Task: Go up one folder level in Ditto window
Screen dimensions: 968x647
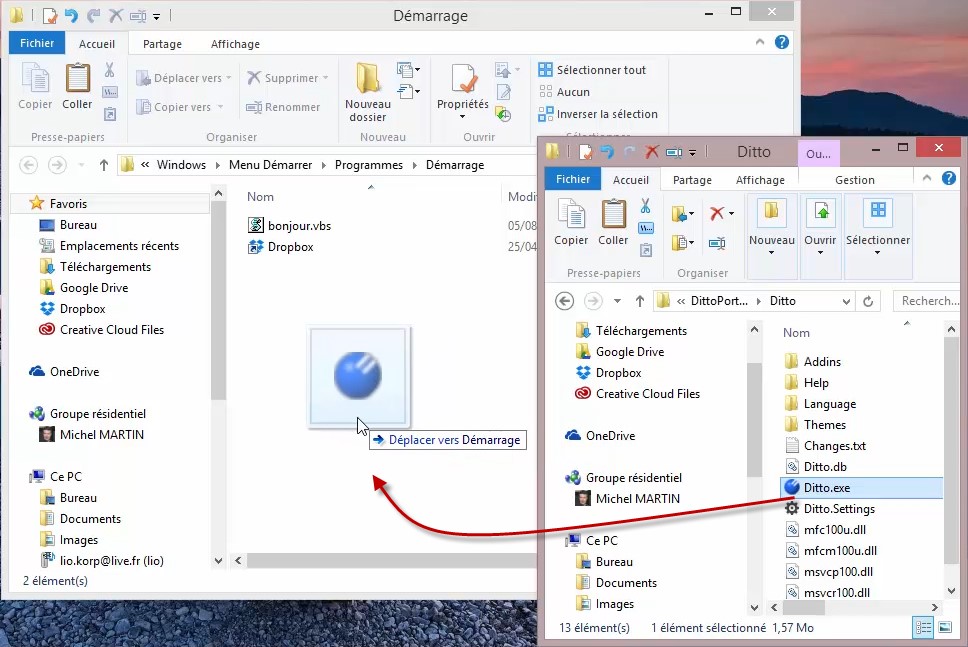Action: pos(639,301)
